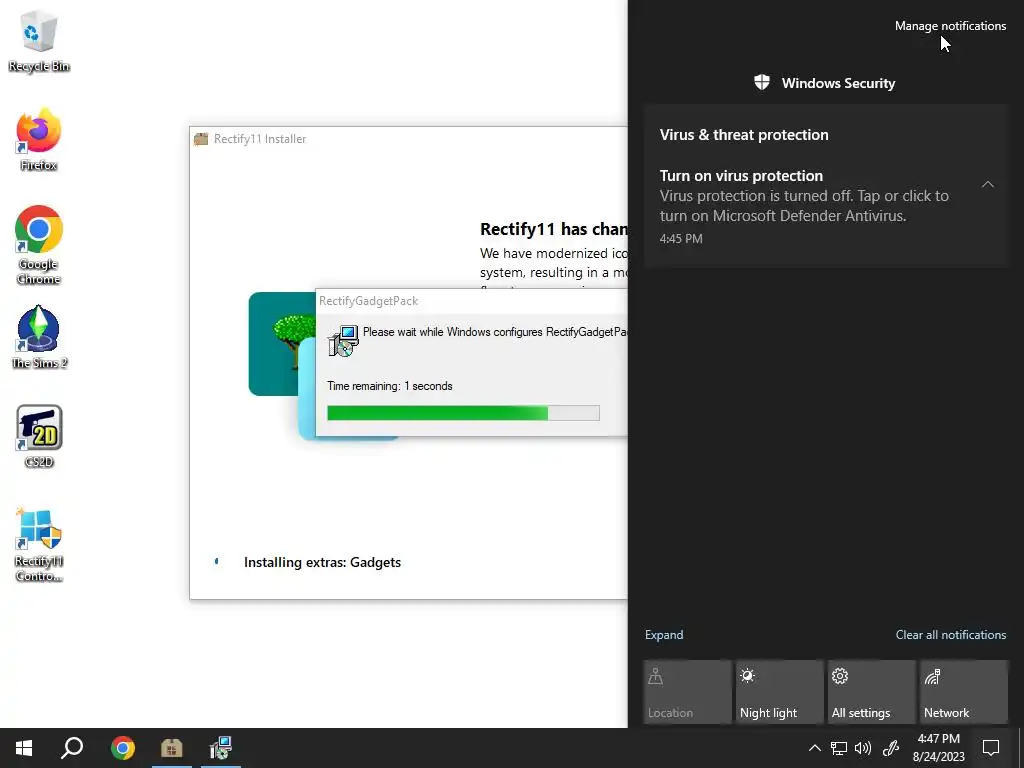Collapse the virus protection notification chevron
Image resolution: width=1024 pixels, height=768 pixels.
pyautogui.click(x=987, y=184)
